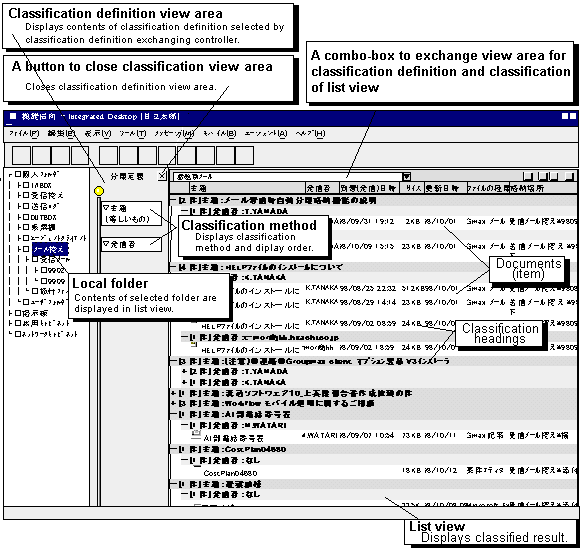Expand the Wo&Flow subject heading
Screen dimensions: 582x550
pyautogui.click(x=173, y=403)
